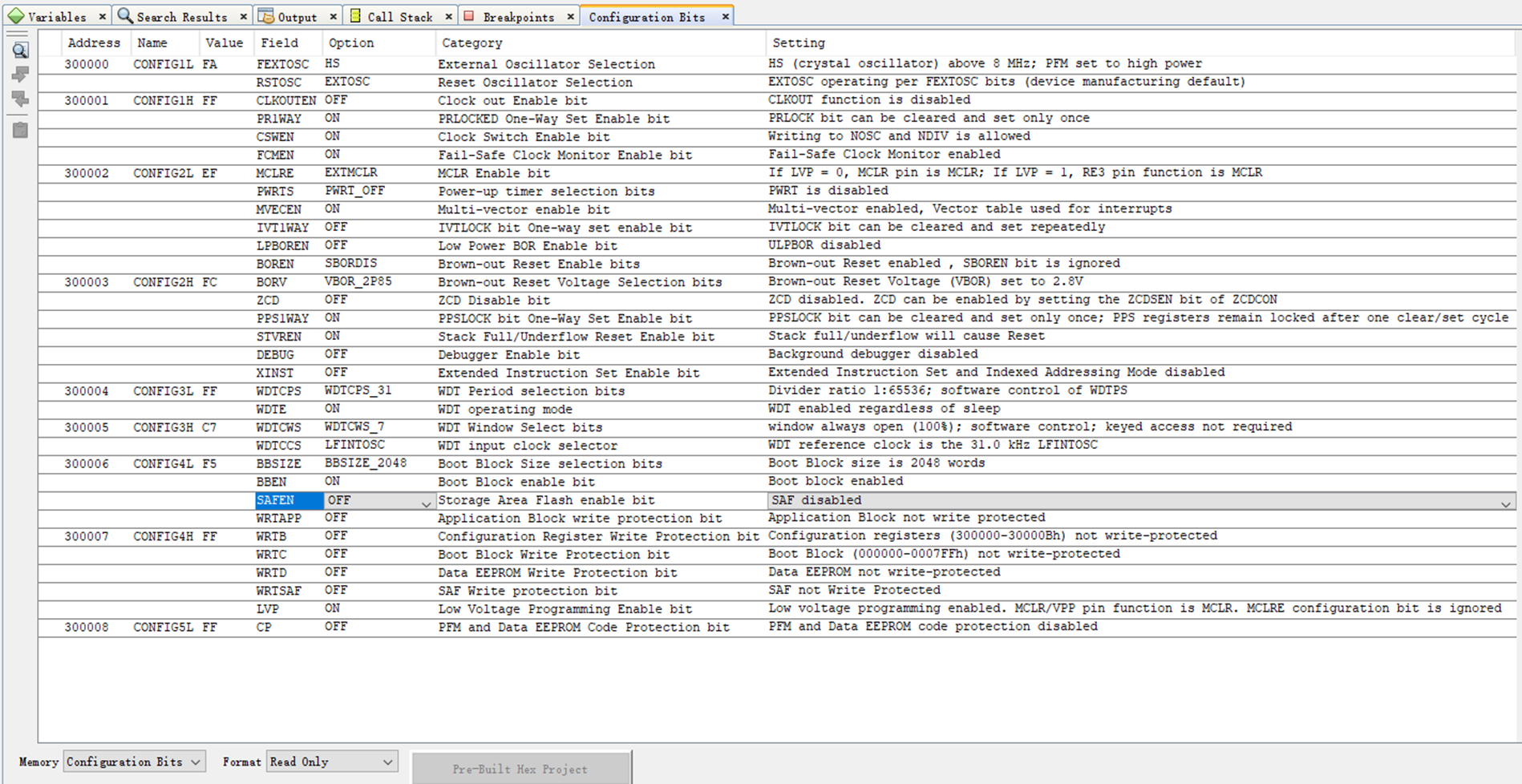The height and width of the screenshot is (784, 1522).
Task: Click the red square icon on Breakpoints tab
Action: click(468, 15)
